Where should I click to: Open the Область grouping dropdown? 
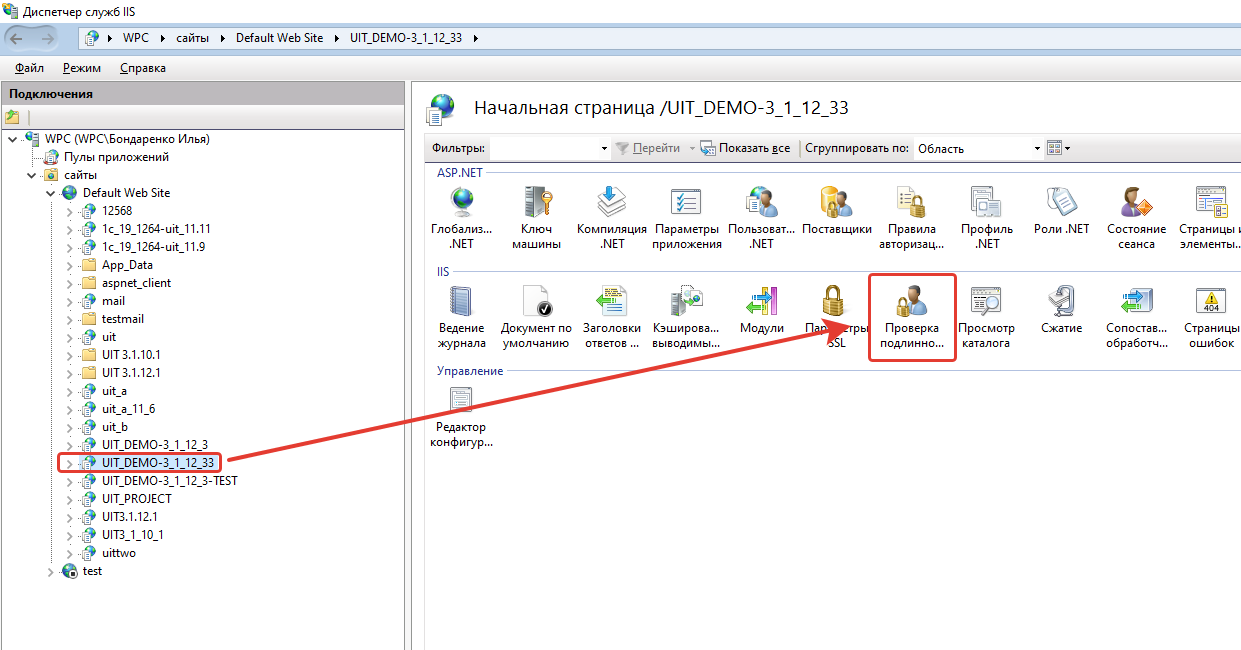coord(1036,149)
